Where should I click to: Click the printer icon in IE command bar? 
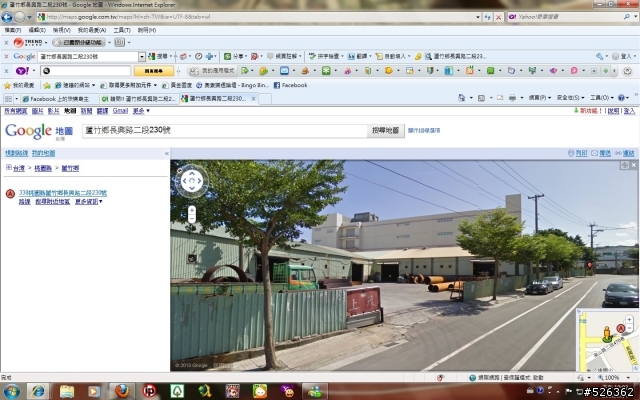coord(512,98)
